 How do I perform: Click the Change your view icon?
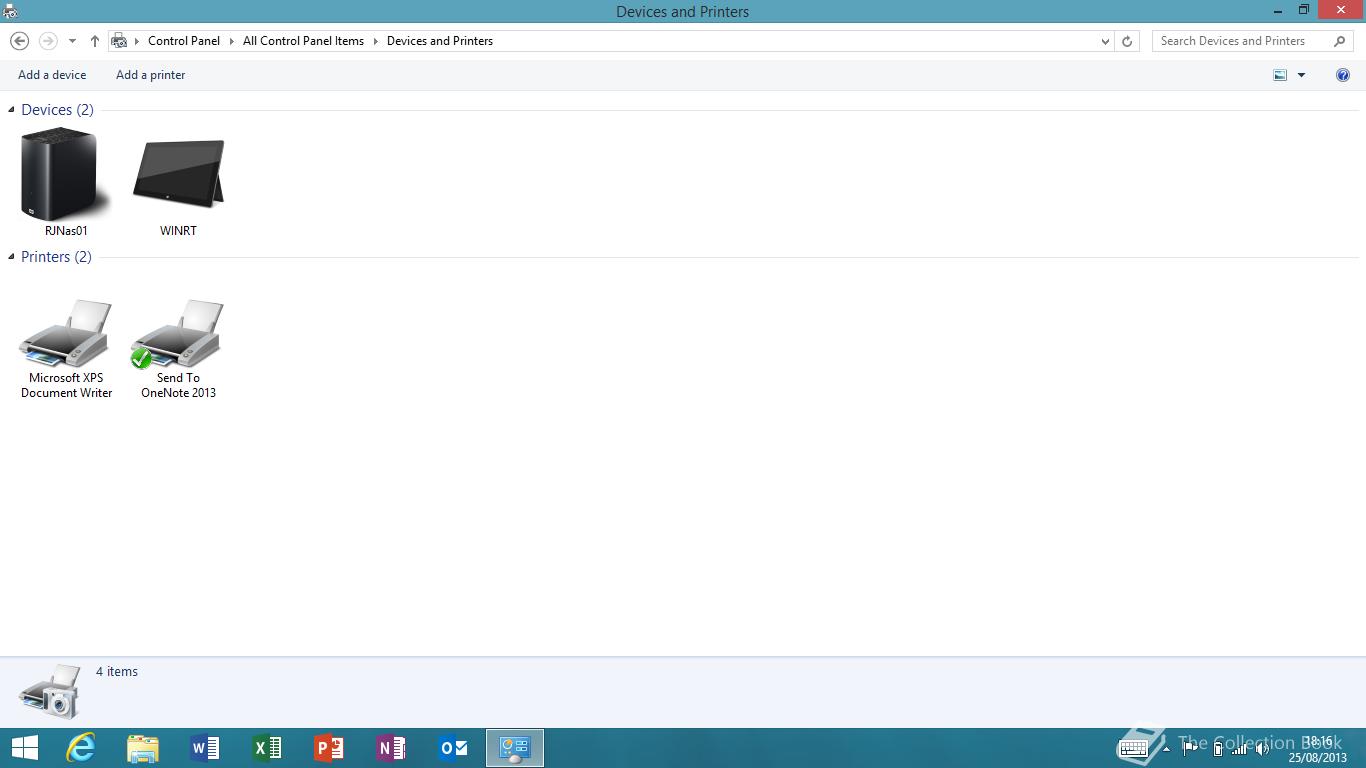pos(1280,75)
